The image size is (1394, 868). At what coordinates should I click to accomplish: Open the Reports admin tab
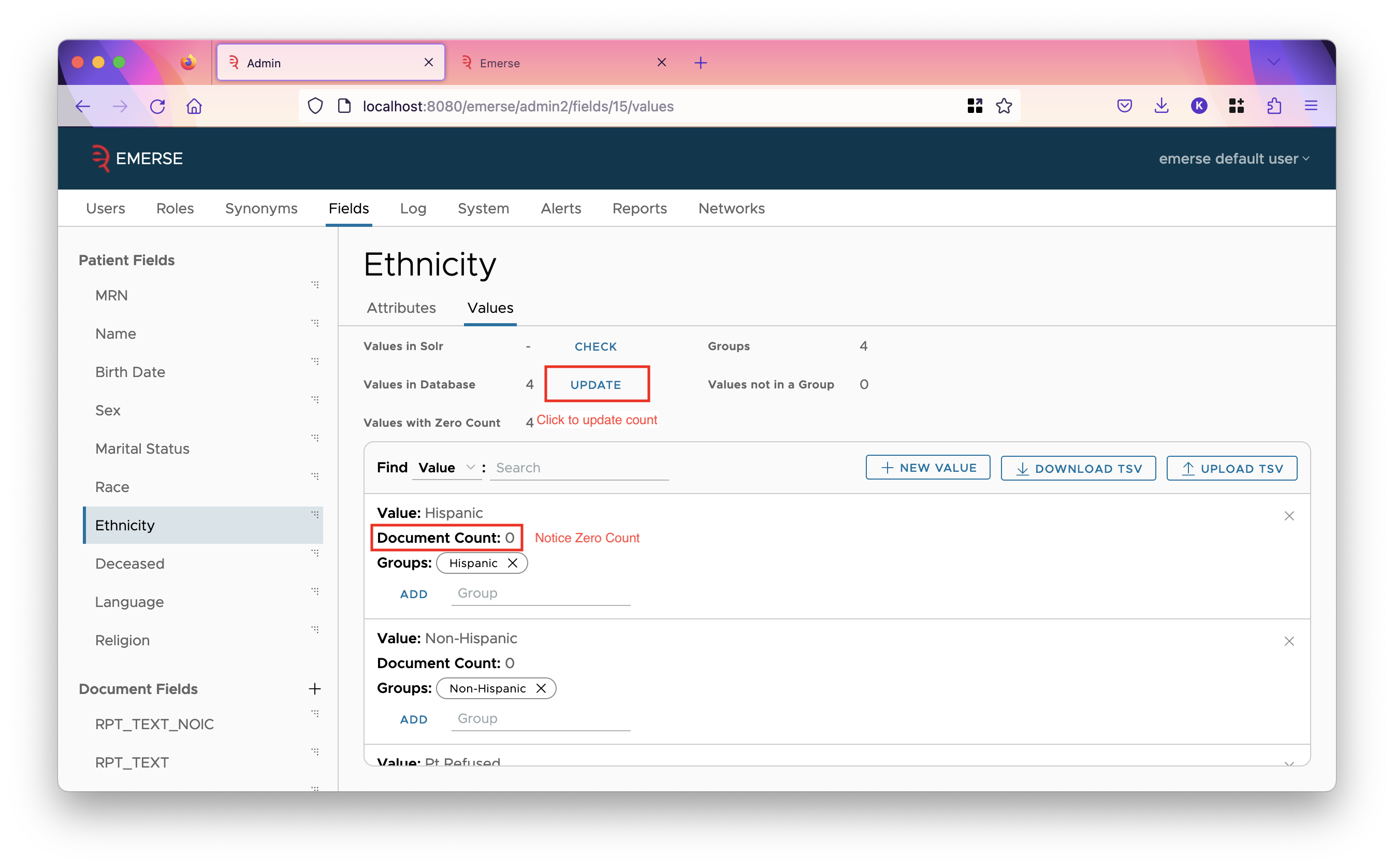pyautogui.click(x=640, y=208)
